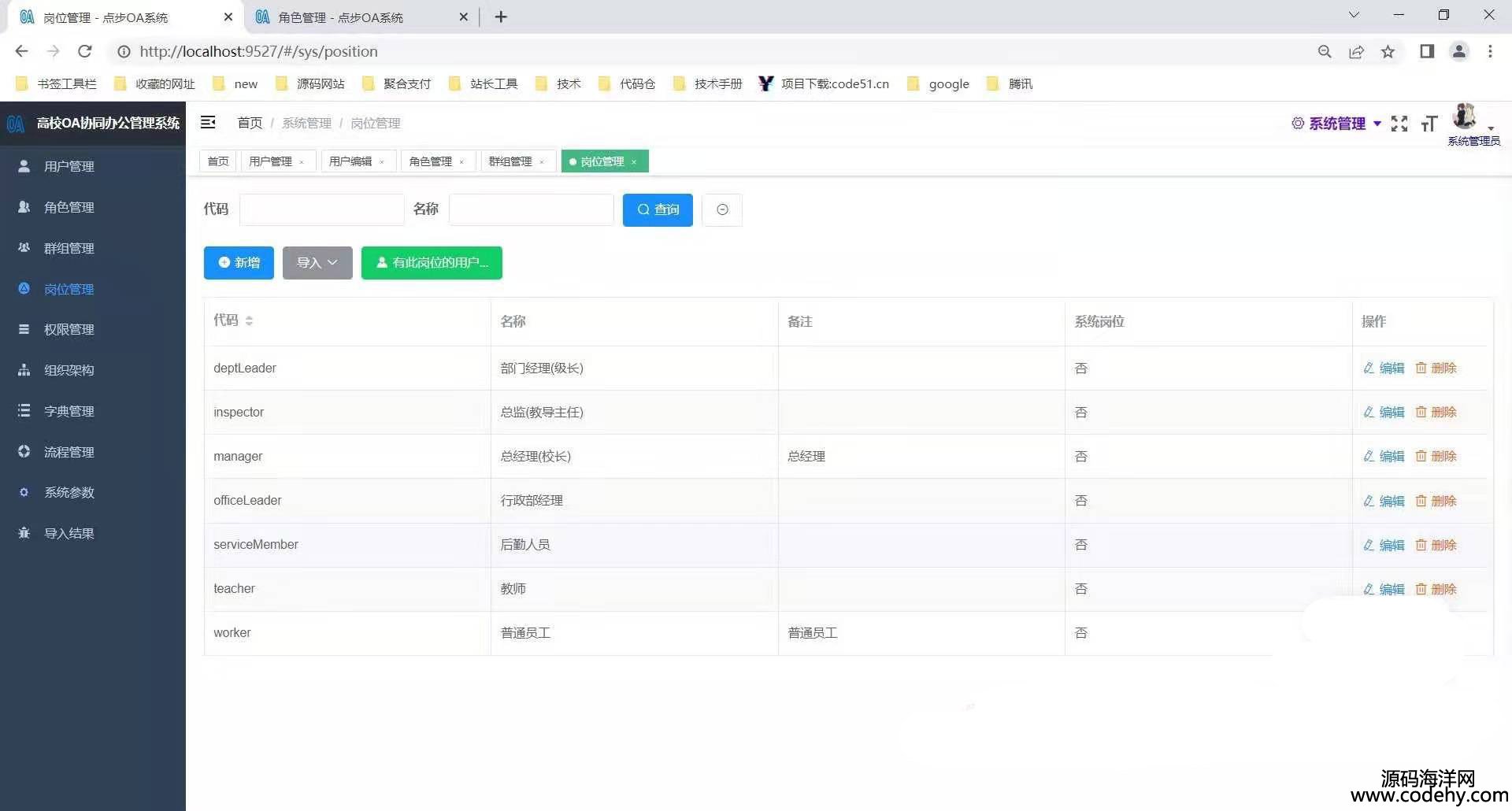Expand the 导入 dropdown button
This screenshot has width=1512, height=811.
(317, 263)
